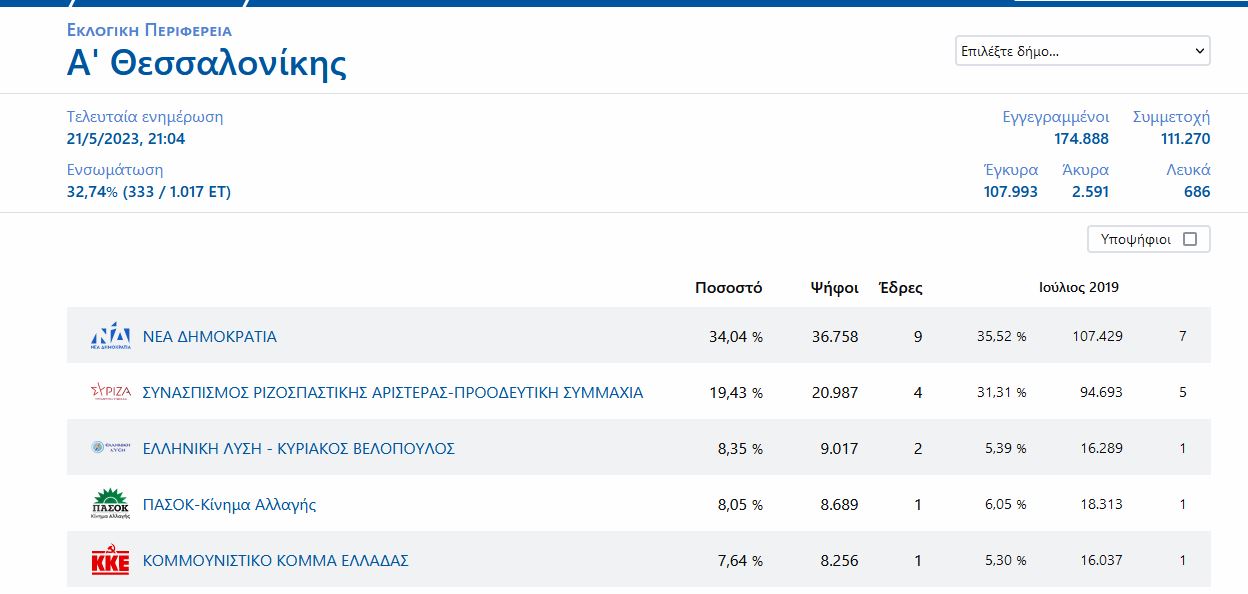Open the ΝΕΑ ΔΗΜΟΚΡΑΤΙΑ party link

tap(210, 337)
